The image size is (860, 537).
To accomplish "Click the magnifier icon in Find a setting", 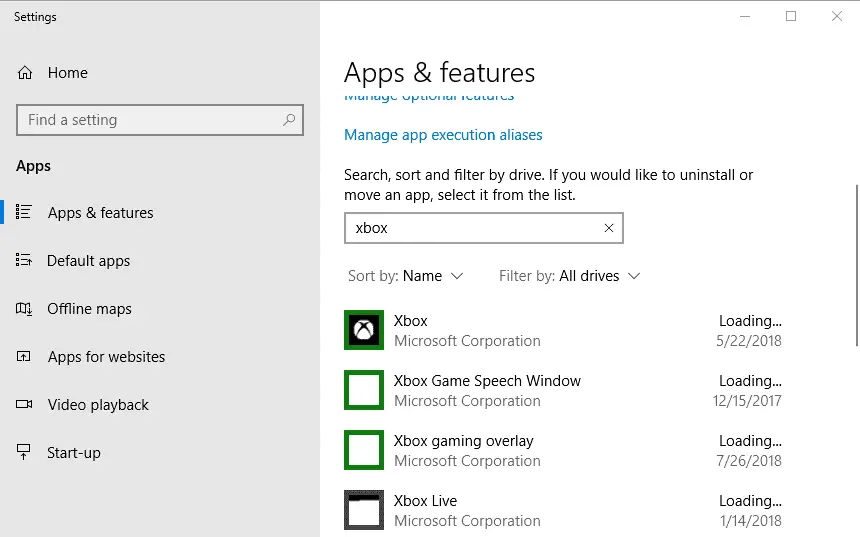I will (289, 120).
